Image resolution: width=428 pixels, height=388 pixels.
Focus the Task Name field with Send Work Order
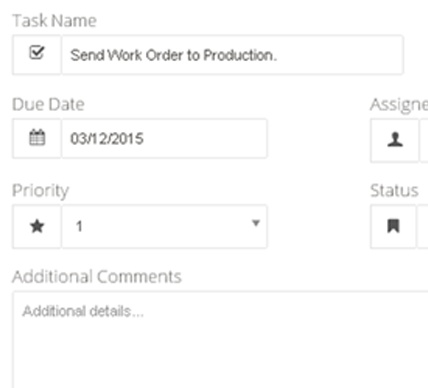click(x=232, y=55)
